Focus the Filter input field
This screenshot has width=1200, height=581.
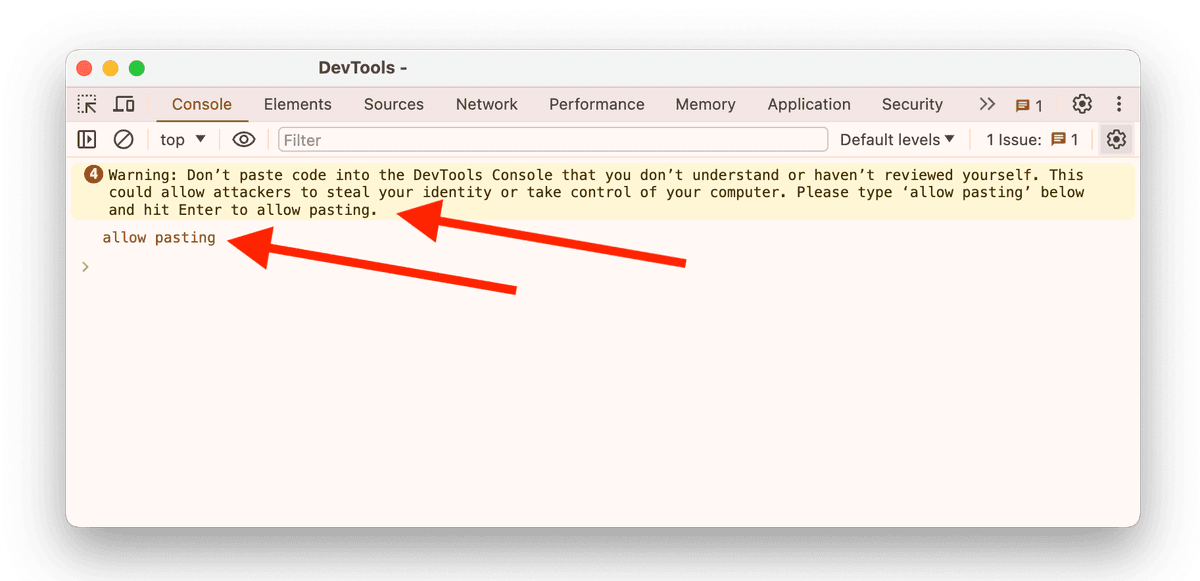point(553,140)
